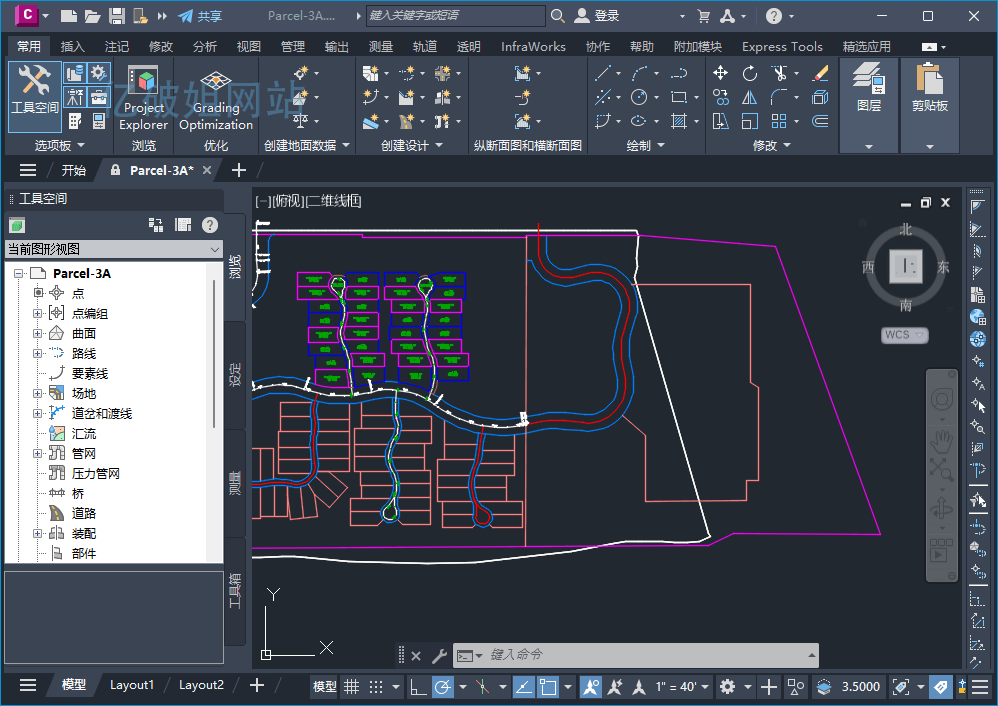Expand the 场地 tree node

[x=38, y=393]
